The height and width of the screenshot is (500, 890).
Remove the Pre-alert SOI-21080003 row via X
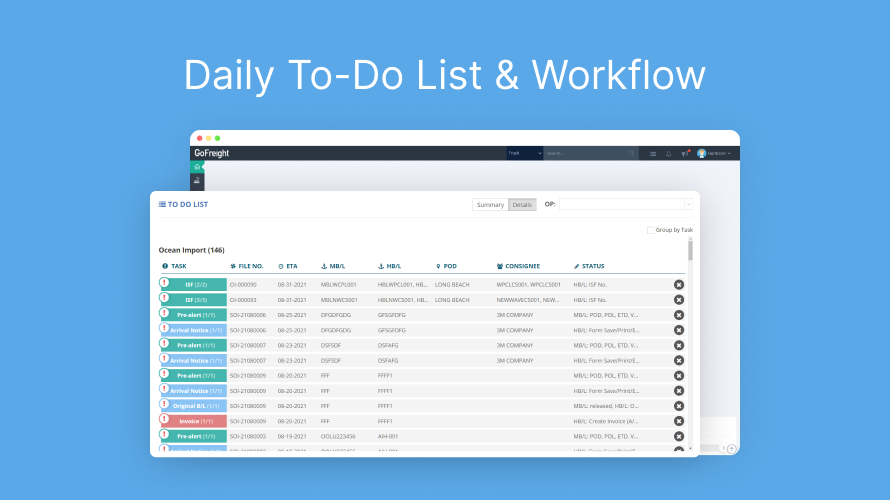[679, 436]
